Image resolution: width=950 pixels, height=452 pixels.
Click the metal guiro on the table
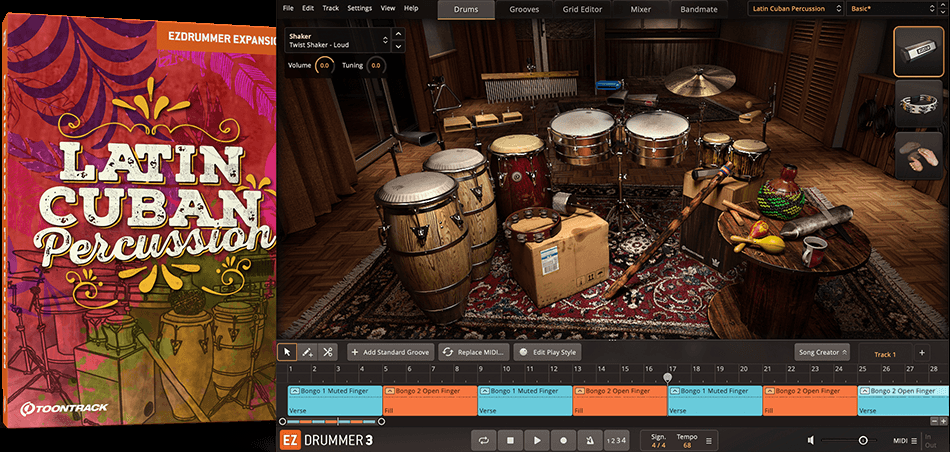pos(817,222)
